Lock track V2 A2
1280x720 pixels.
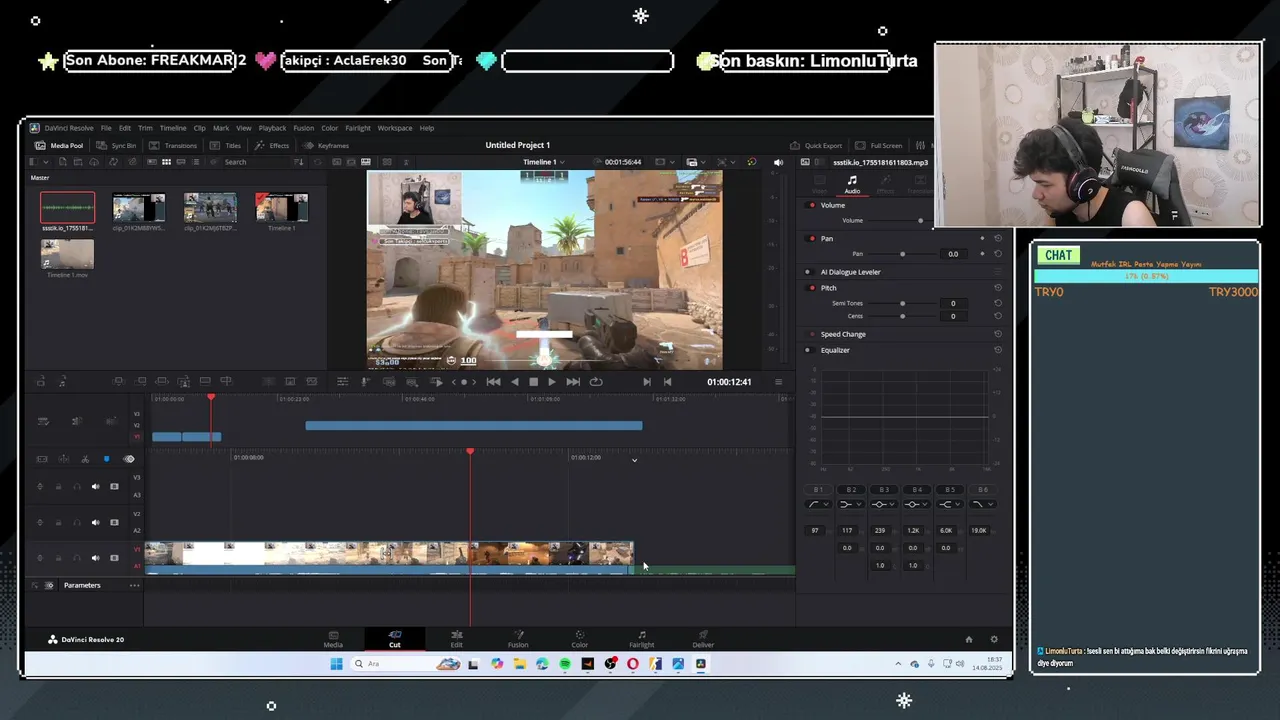58,522
